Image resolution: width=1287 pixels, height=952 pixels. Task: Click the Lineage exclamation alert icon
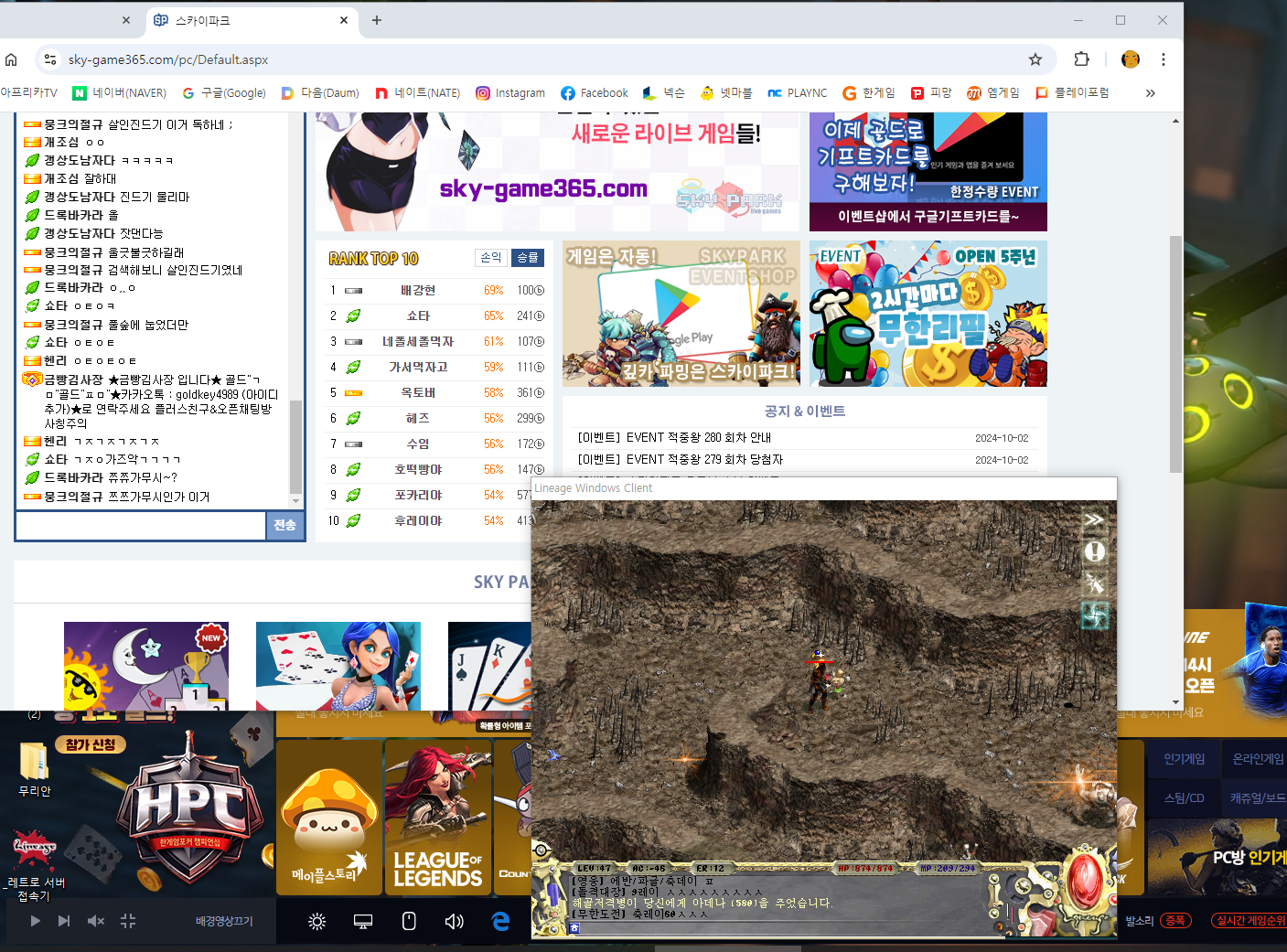pos(1094,552)
